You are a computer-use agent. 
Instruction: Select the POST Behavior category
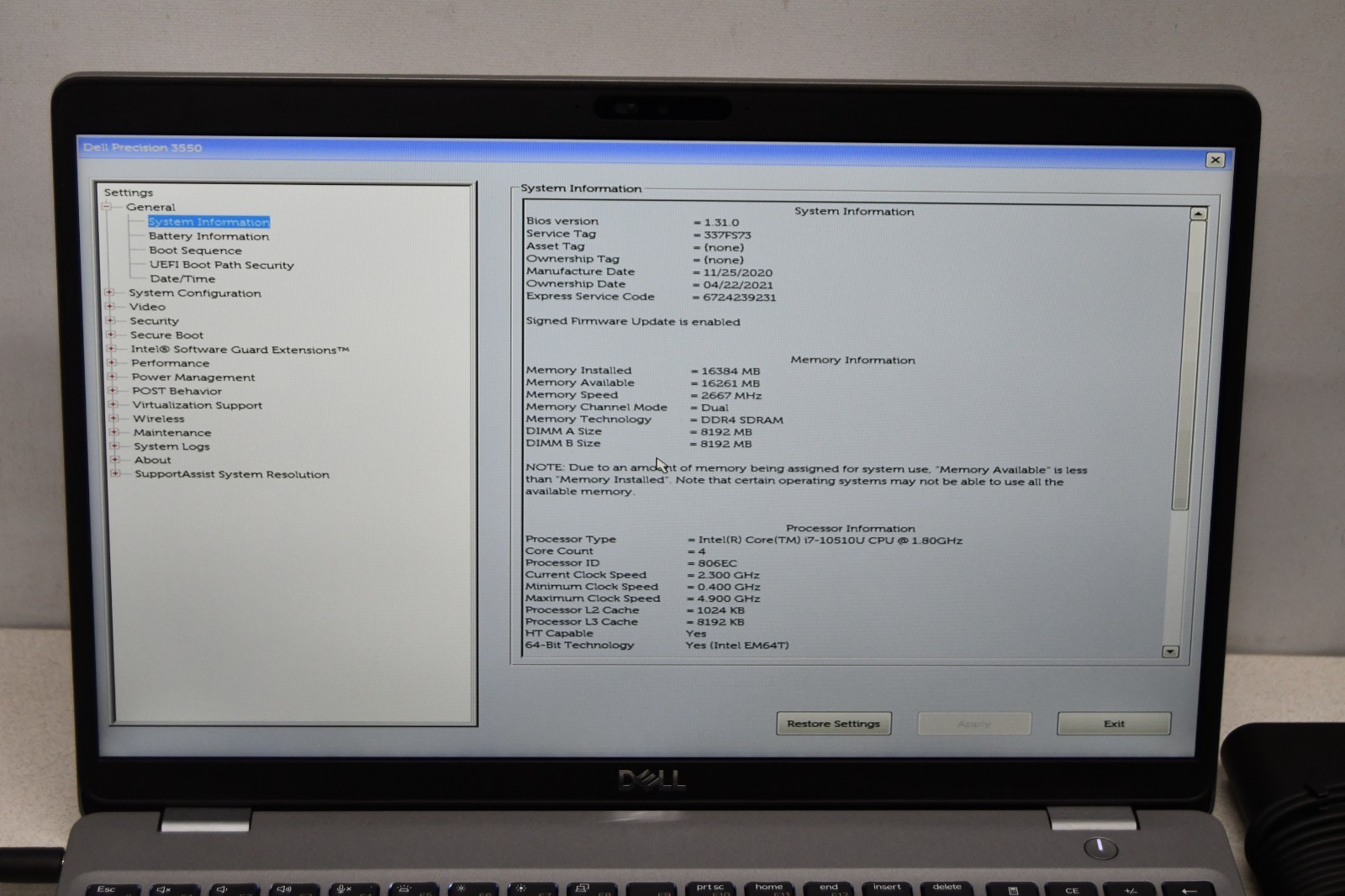point(177,391)
